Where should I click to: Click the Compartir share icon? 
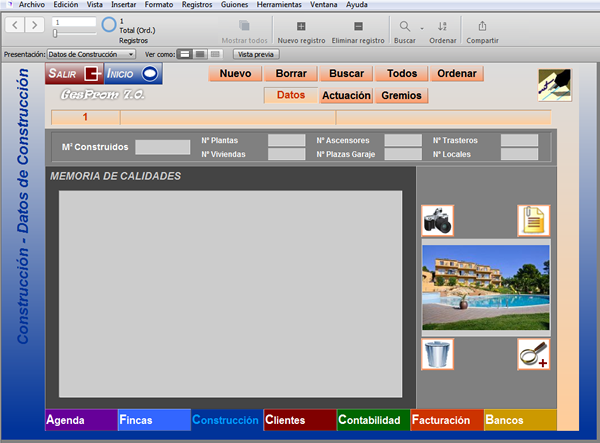pos(482,26)
